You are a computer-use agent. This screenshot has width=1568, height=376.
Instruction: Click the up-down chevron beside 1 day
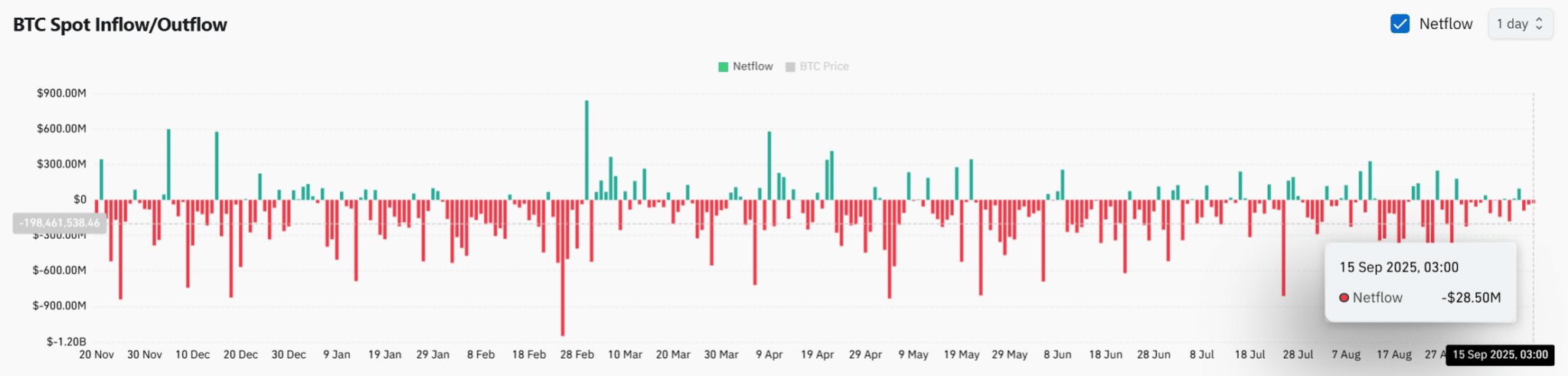pyautogui.click(x=1540, y=24)
